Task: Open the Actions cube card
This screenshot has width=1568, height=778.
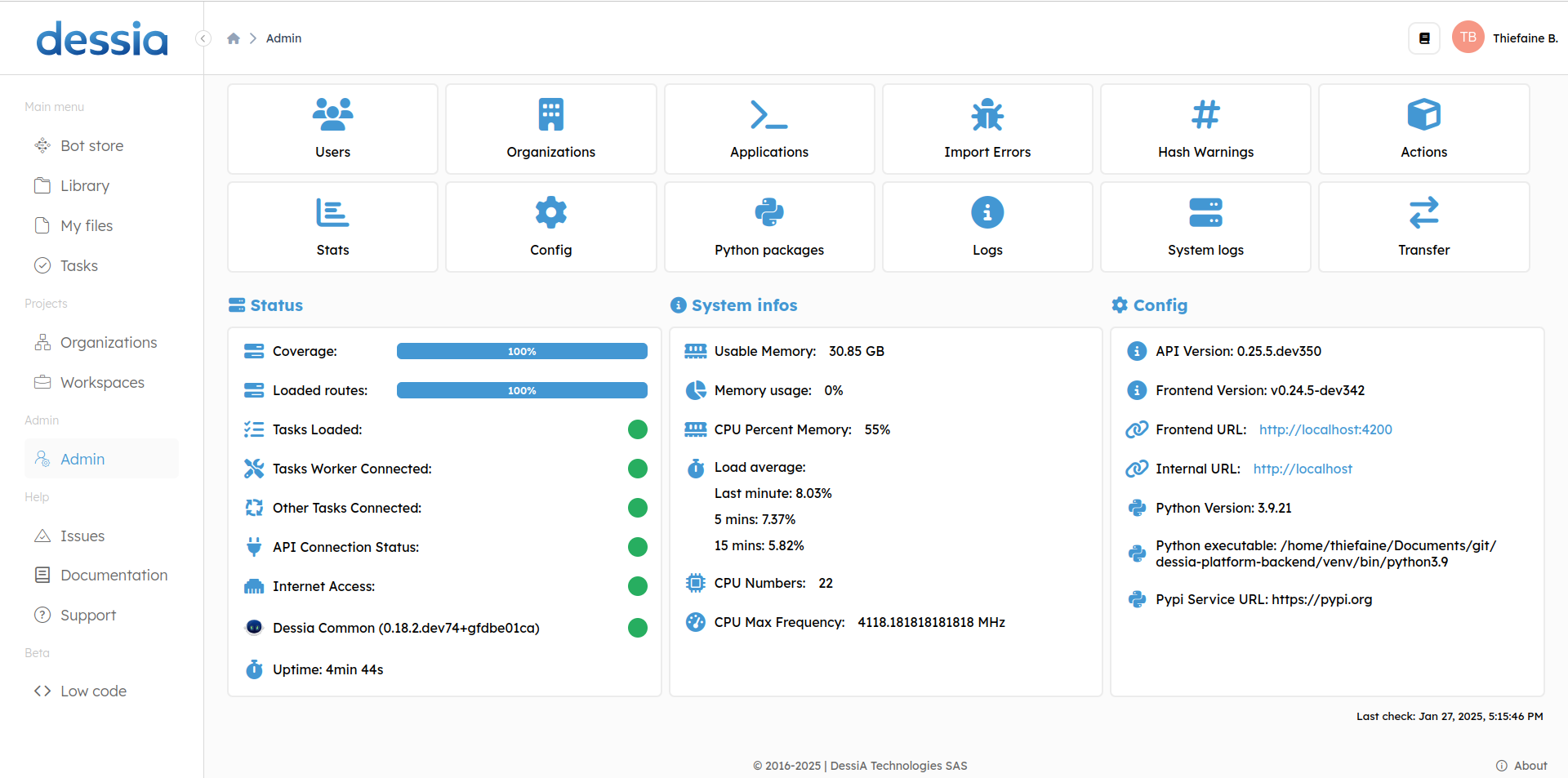Action: tap(1423, 129)
